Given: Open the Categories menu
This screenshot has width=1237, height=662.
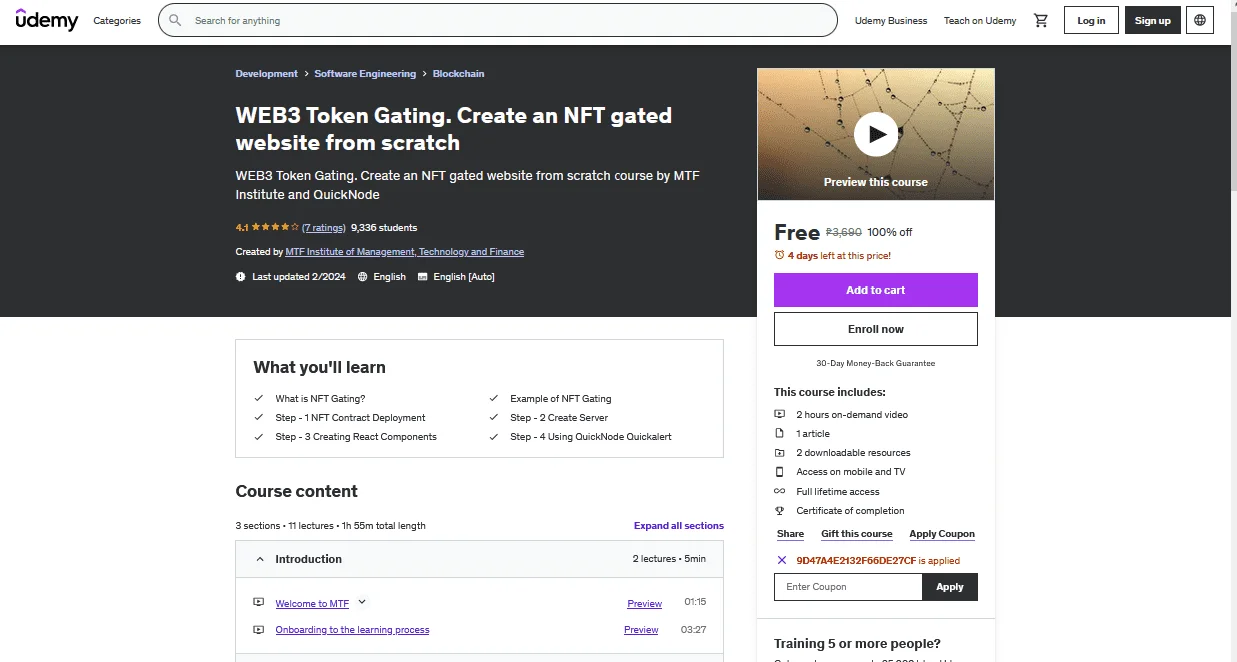Looking at the screenshot, I should pos(117,20).
